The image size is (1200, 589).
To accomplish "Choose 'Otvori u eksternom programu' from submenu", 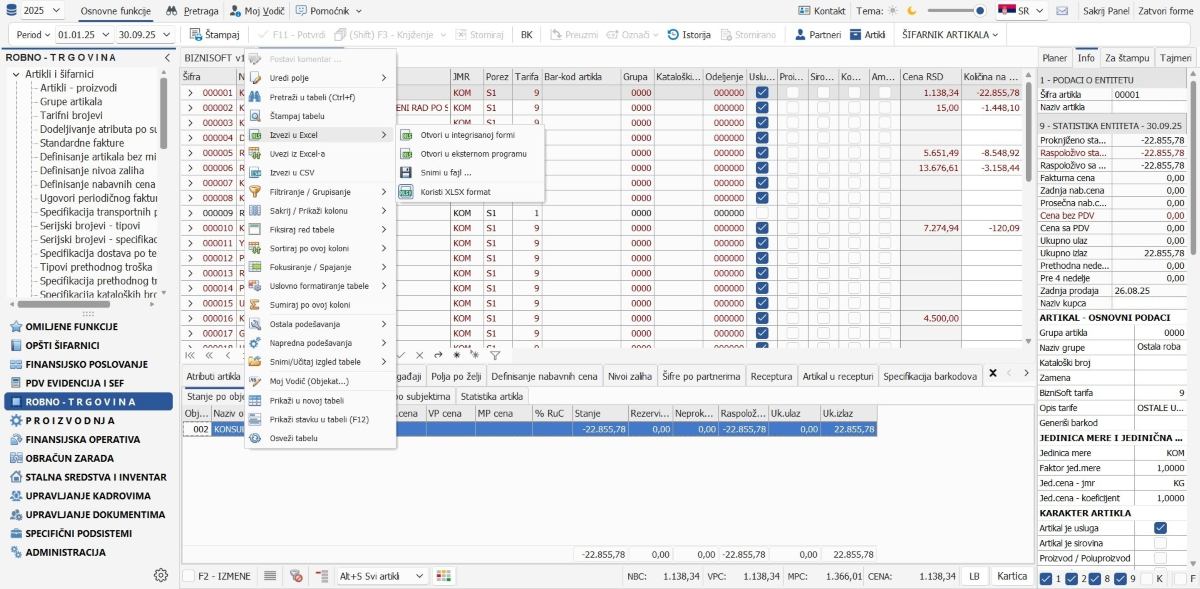I will coord(472,153).
